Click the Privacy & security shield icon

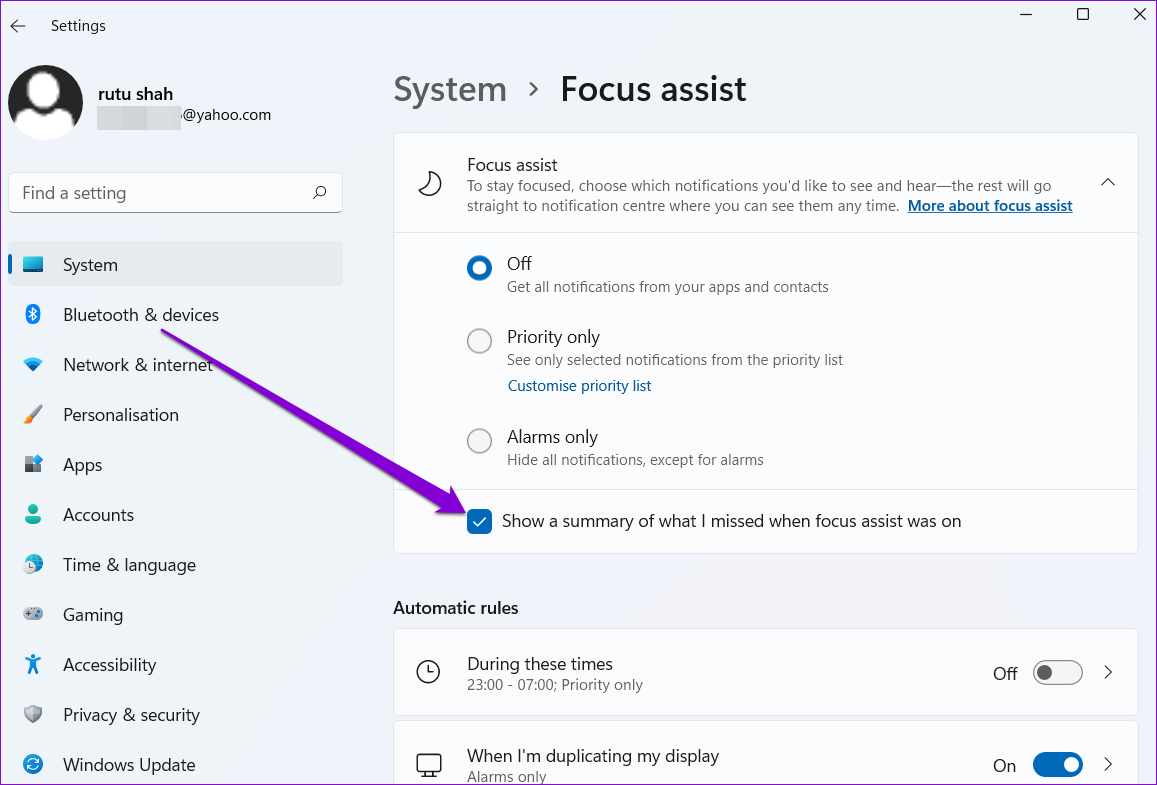[32, 714]
